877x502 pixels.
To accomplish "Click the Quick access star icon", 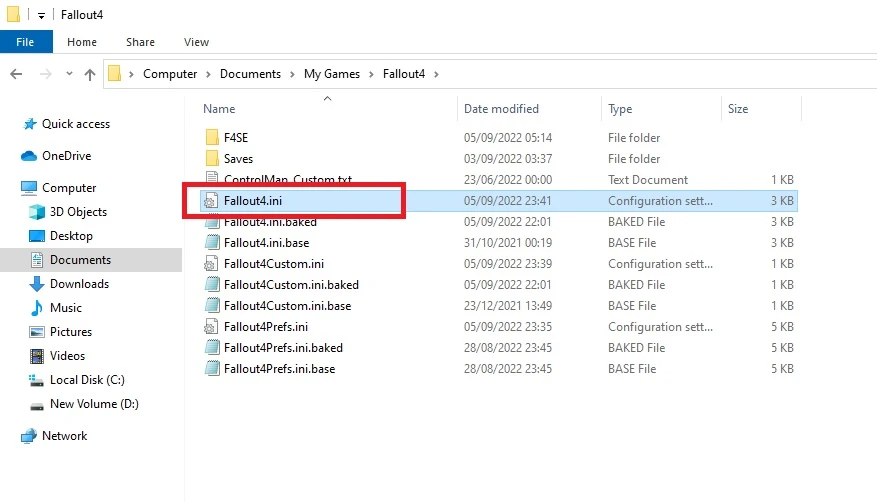I will 29,124.
